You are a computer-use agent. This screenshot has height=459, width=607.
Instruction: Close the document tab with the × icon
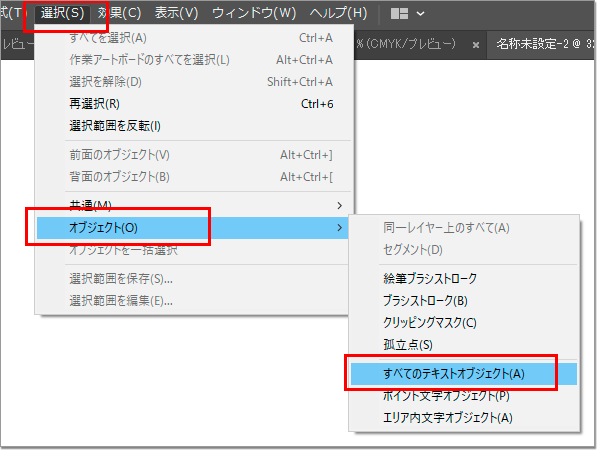tap(476, 45)
